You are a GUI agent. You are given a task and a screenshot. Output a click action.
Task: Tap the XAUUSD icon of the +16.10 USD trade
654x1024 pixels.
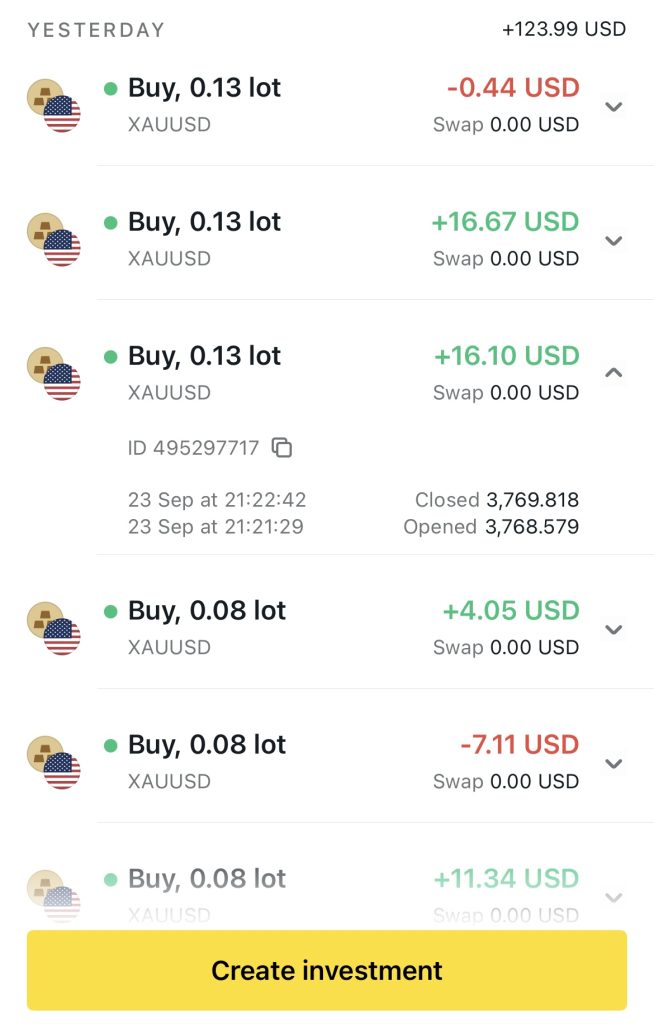pyautogui.click(x=53, y=374)
